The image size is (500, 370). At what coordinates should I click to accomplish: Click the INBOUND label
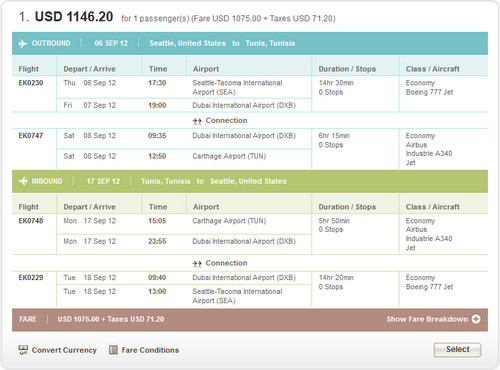coord(47,181)
